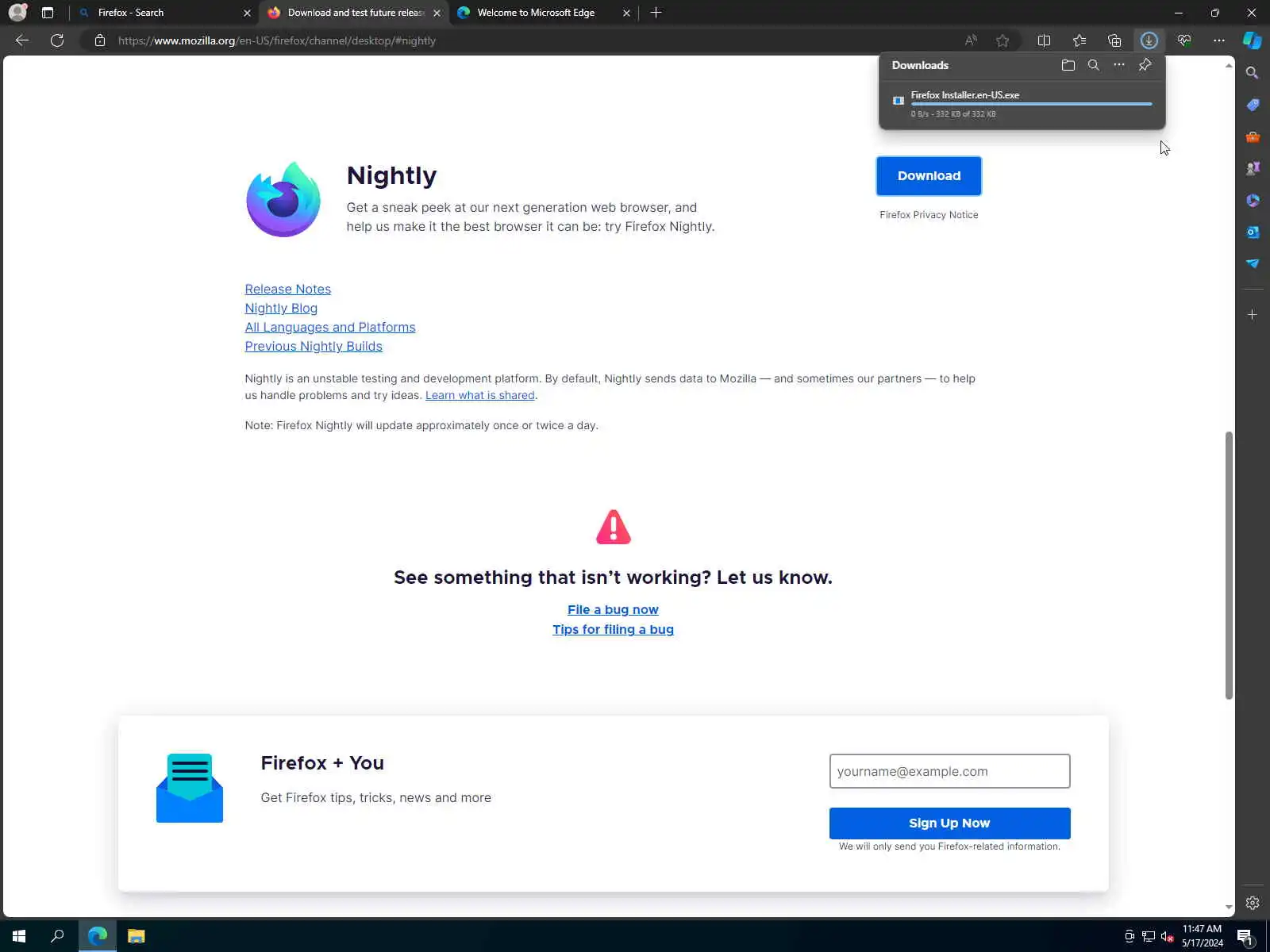Open the Windows notification center
Viewport: 1270px width, 952px height.
pos(1245,936)
